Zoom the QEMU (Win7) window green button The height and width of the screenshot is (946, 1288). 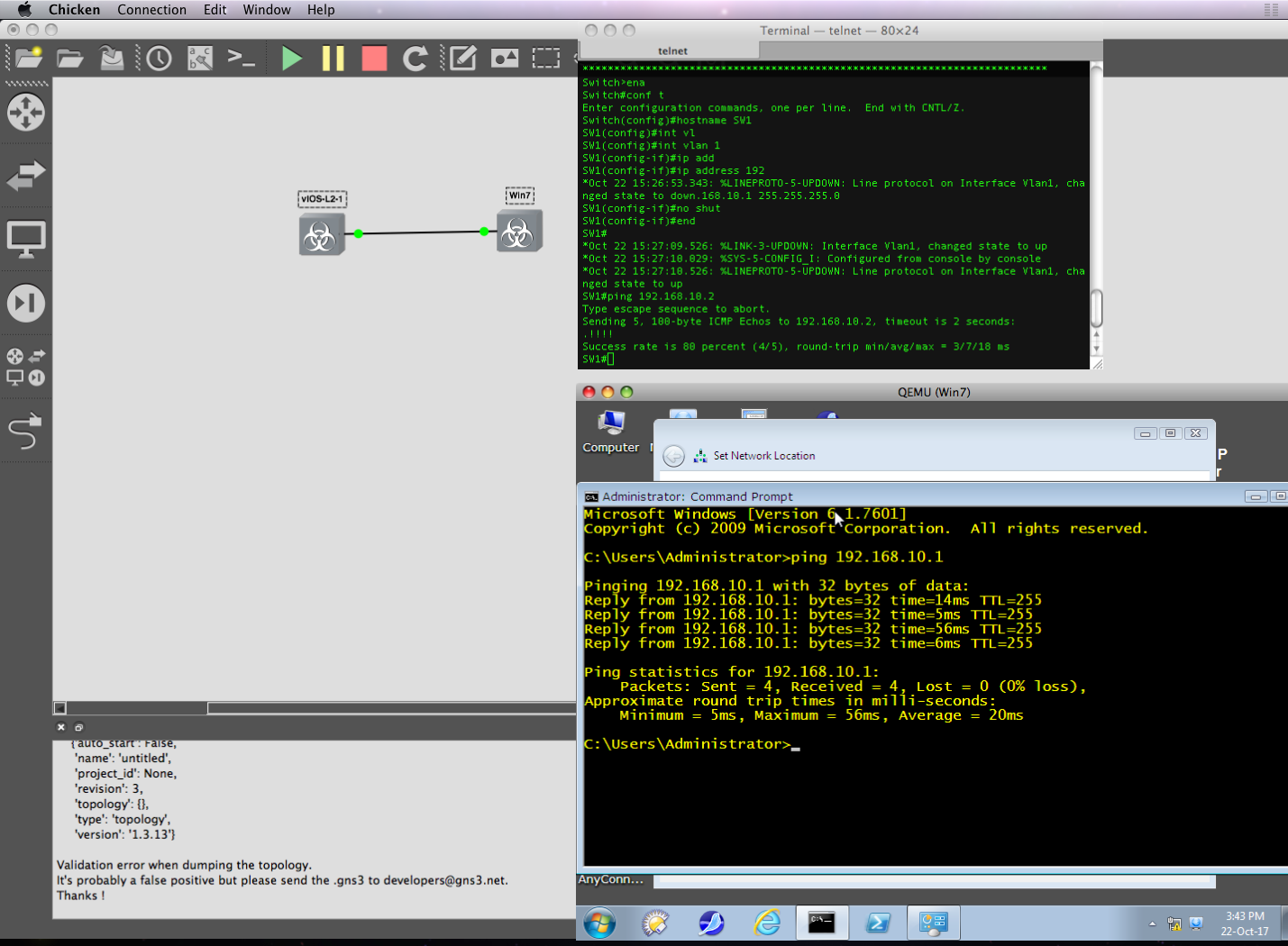coord(626,392)
